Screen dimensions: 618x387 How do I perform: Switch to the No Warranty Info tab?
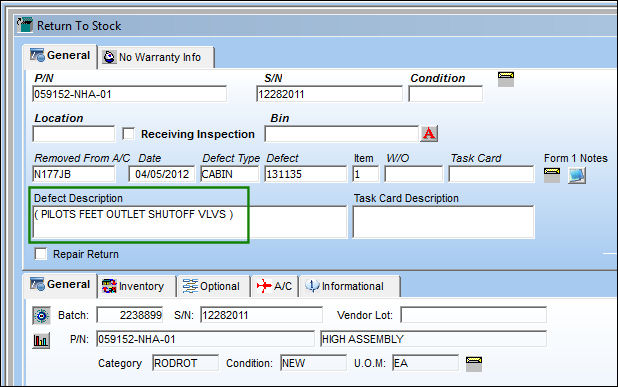156,58
